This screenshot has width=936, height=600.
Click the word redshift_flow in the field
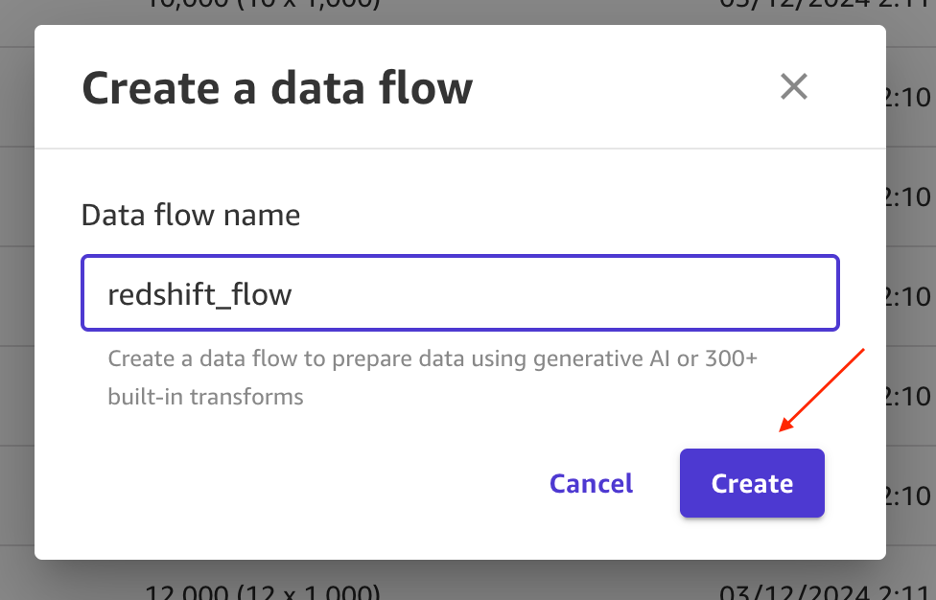tap(200, 294)
